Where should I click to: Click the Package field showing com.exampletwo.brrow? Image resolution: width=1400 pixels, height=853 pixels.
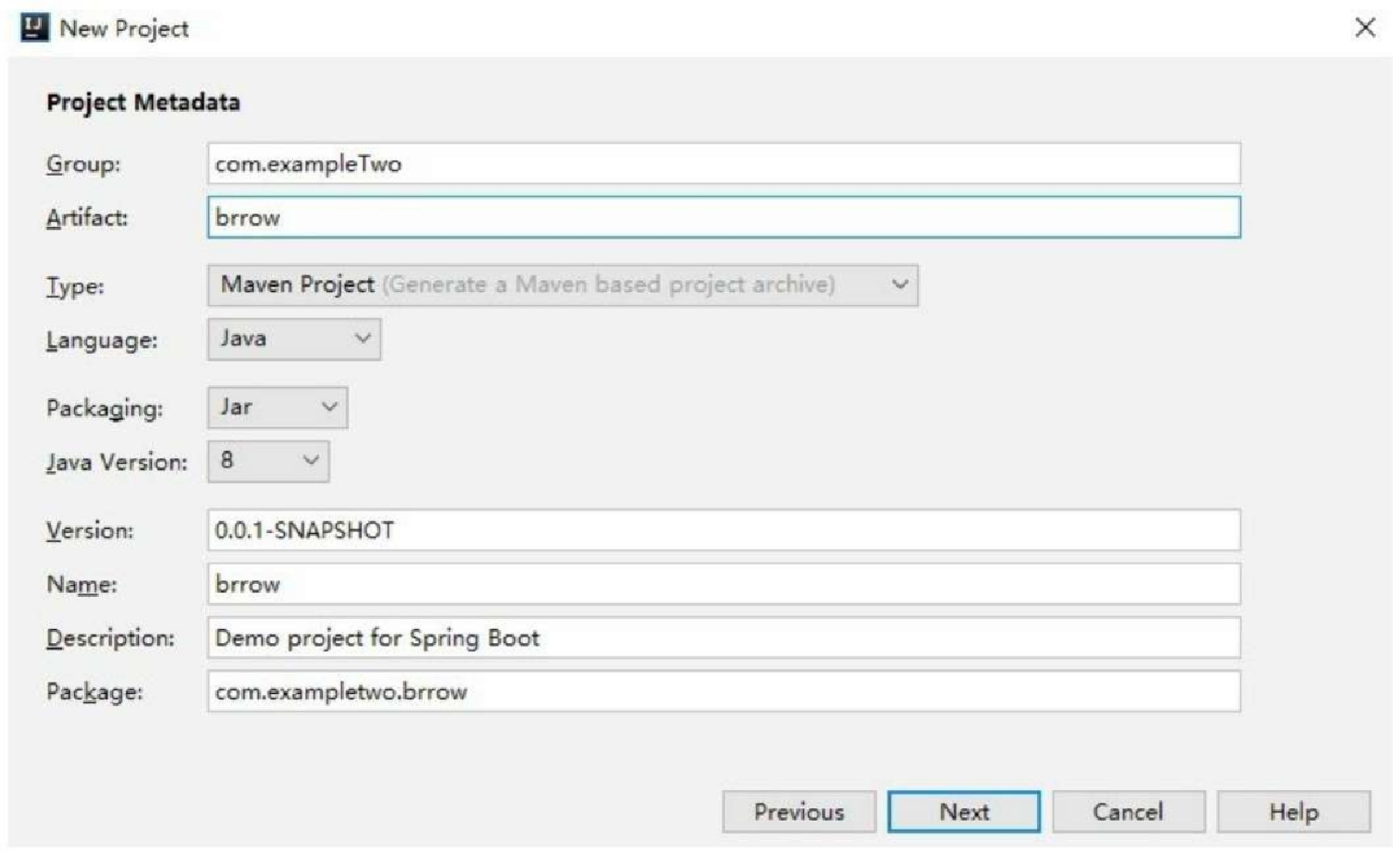pyautogui.click(x=723, y=691)
